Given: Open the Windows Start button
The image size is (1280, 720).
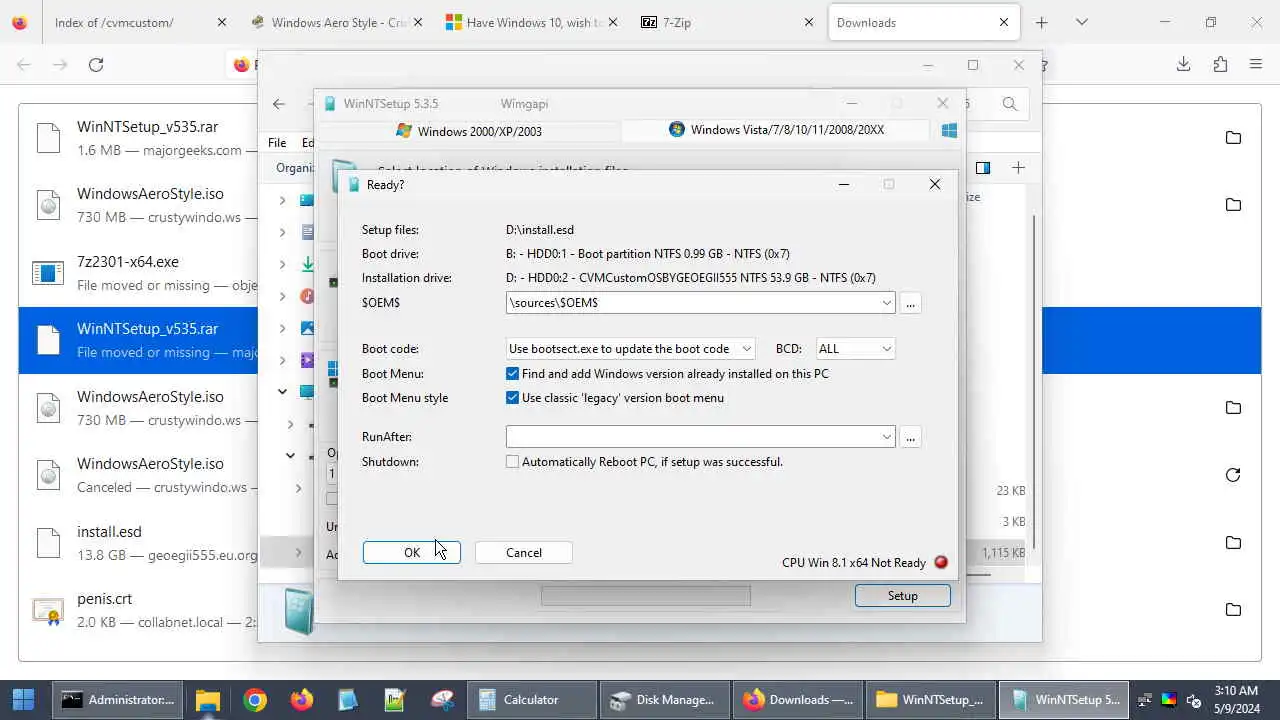Looking at the screenshot, I should pyautogui.click(x=23, y=700).
